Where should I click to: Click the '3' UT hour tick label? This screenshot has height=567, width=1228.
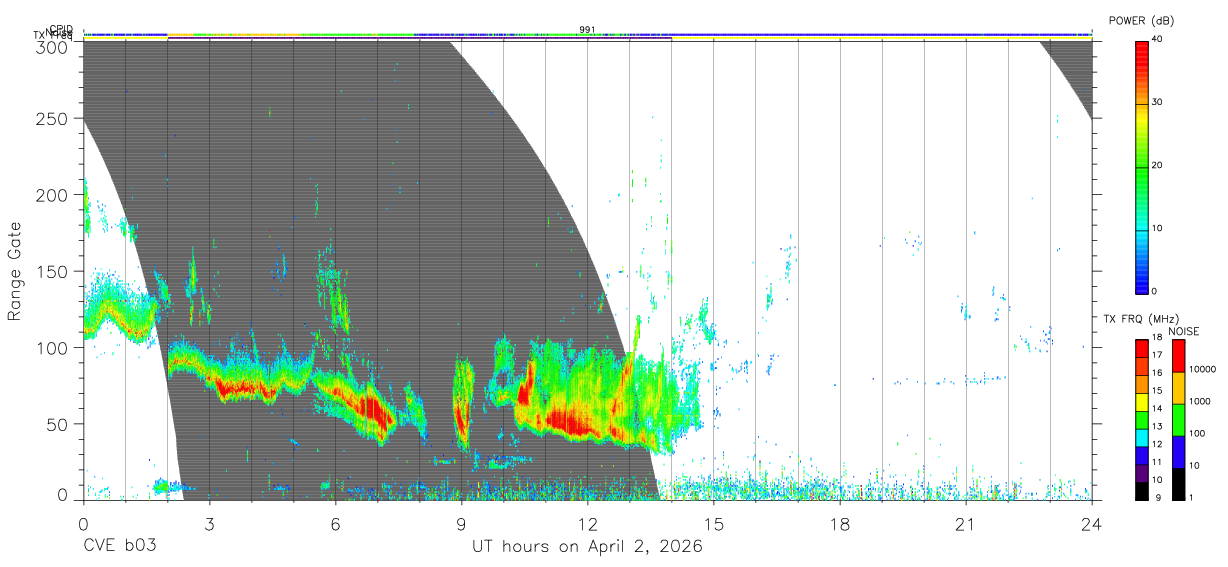coord(209,523)
